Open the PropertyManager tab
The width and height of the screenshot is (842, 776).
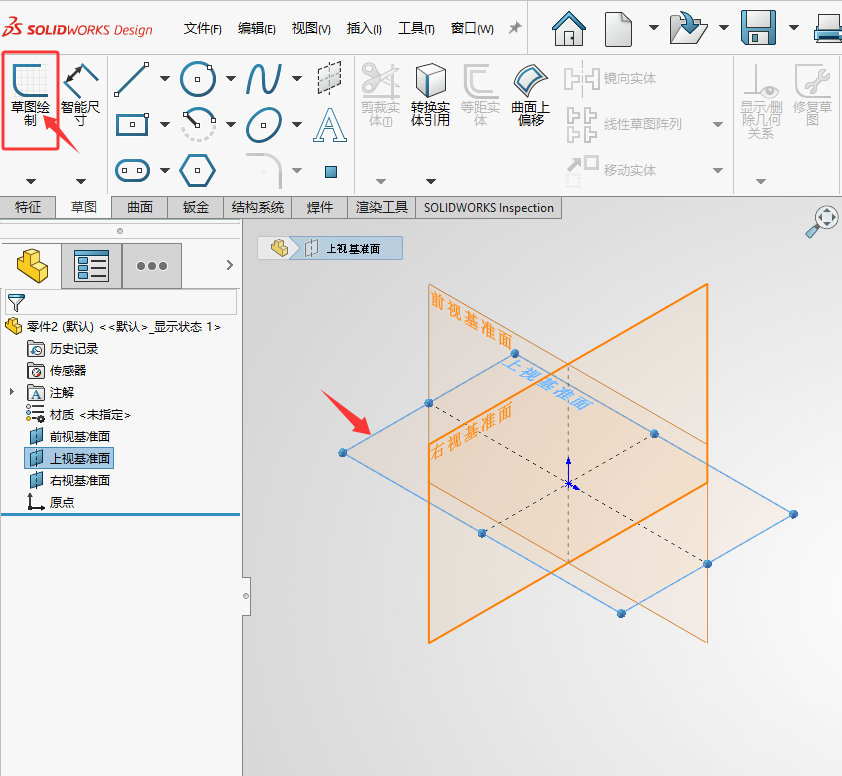[x=91, y=265]
